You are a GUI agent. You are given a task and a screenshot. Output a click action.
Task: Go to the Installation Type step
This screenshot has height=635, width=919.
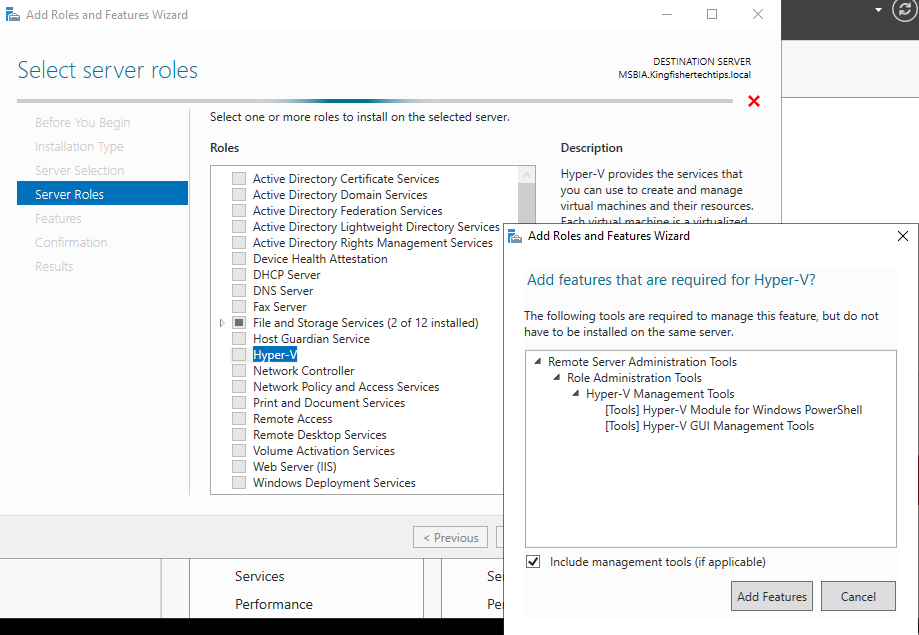[x=79, y=147]
